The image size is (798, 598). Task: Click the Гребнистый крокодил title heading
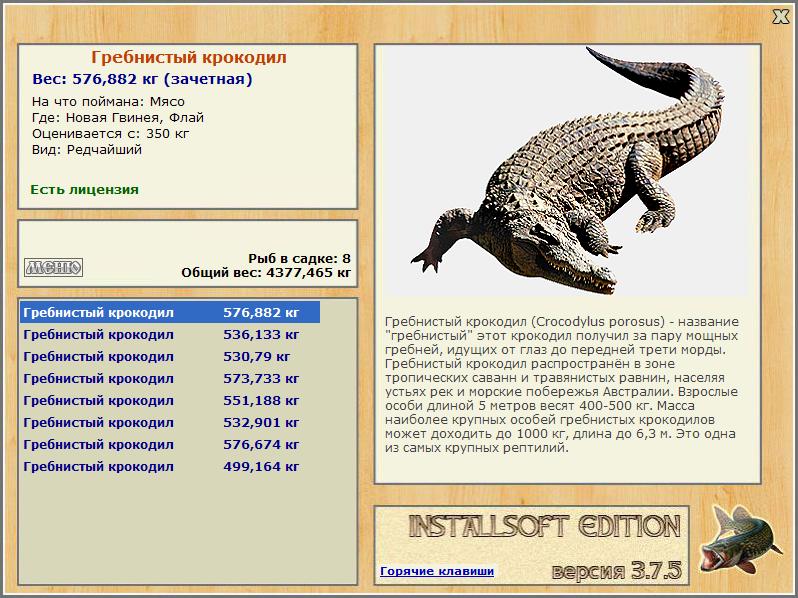pyautogui.click(x=189, y=57)
